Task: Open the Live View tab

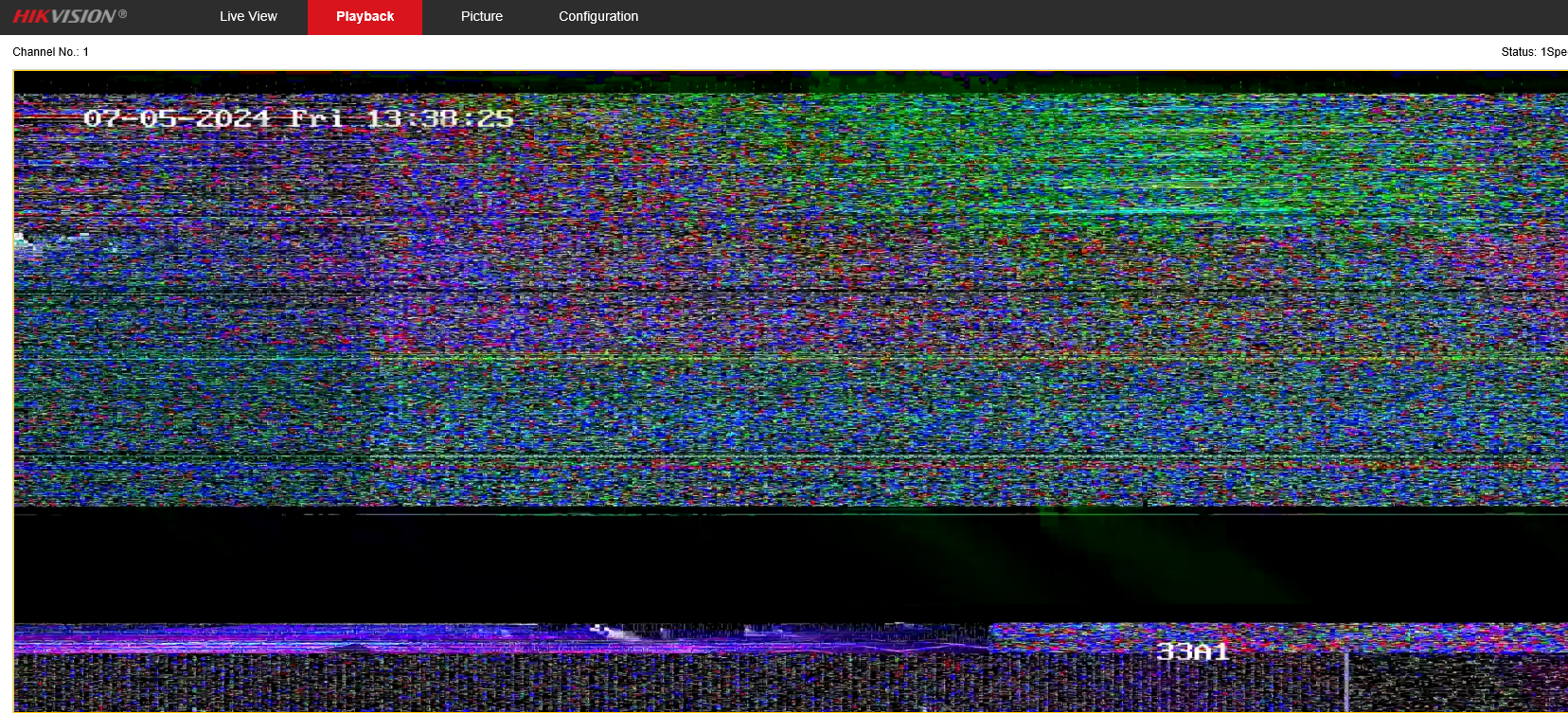Action: (248, 17)
